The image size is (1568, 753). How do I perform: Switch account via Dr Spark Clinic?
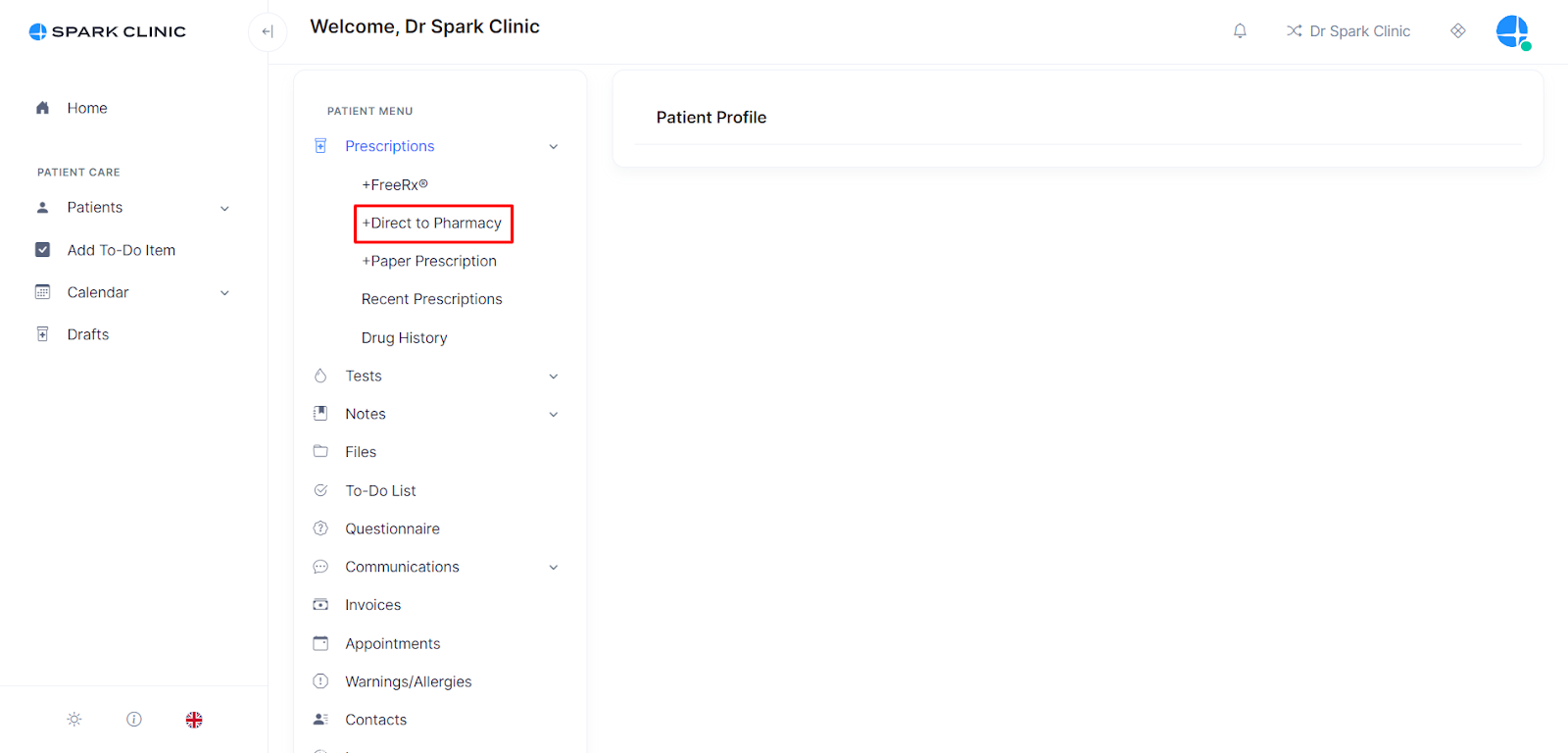click(x=1348, y=31)
